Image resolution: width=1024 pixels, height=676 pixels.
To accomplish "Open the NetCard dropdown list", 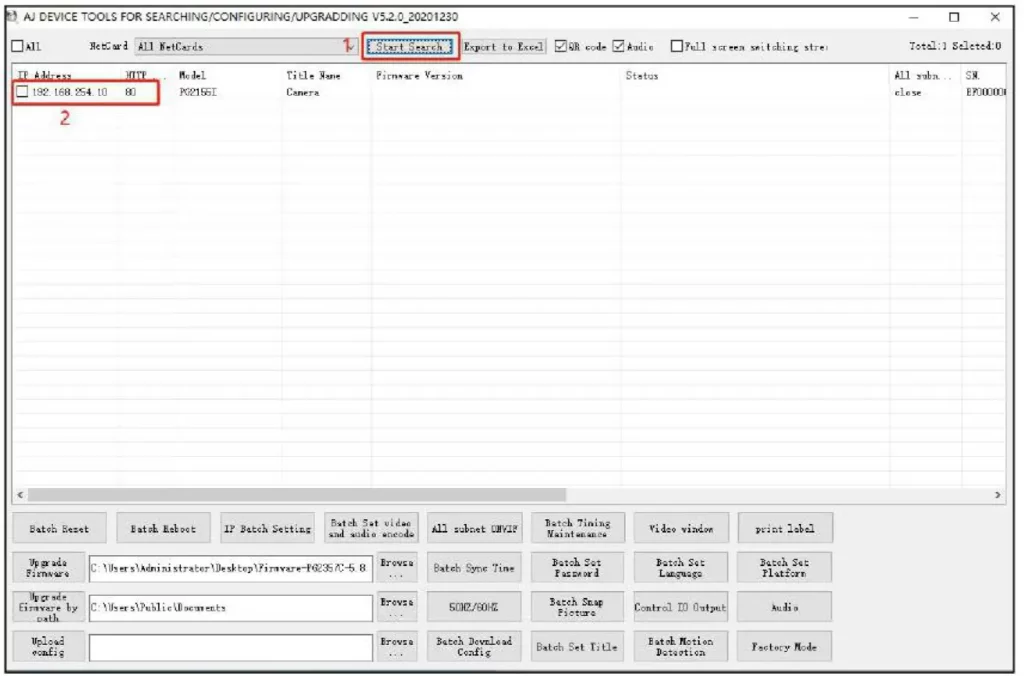I will pyautogui.click(x=350, y=46).
